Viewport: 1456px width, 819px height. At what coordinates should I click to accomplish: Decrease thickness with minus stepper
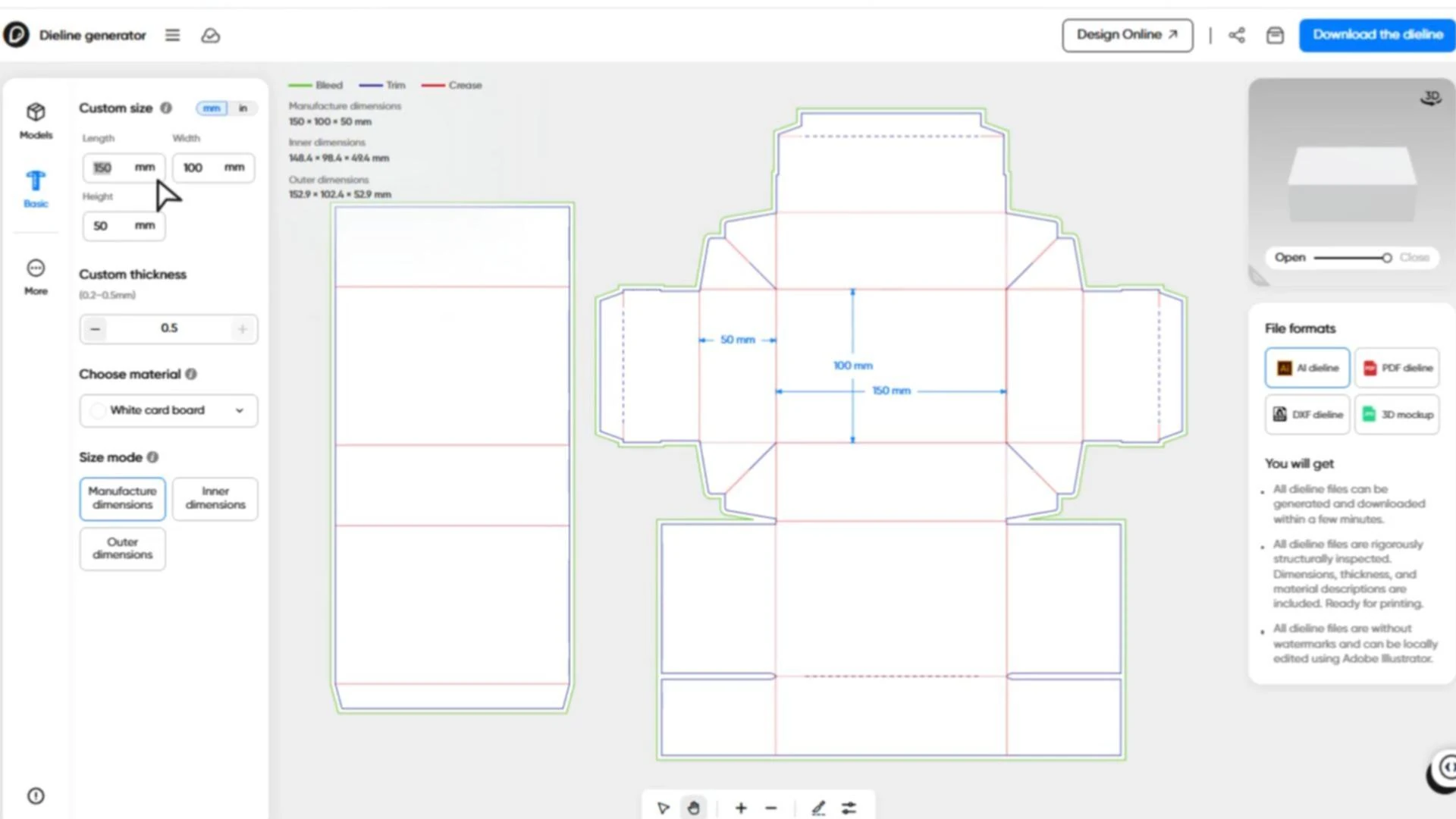[x=95, y=329]
